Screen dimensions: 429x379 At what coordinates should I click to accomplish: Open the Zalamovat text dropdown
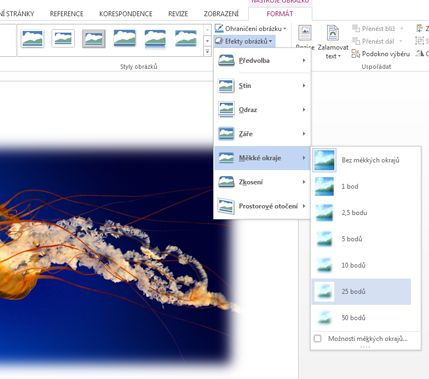point(333,42)
